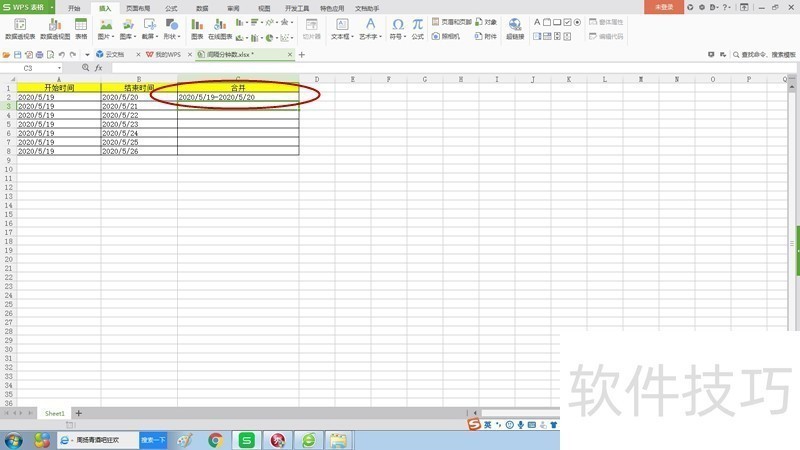Insert a formula with the π icon
Screen dimensions: 800x450
[x=417, y=27]
